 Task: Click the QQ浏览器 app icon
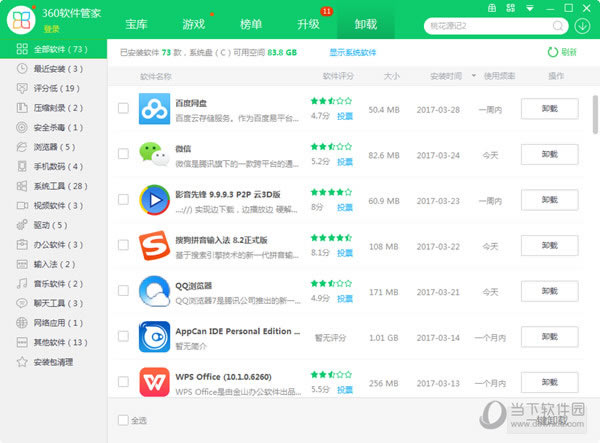(154, 291)
